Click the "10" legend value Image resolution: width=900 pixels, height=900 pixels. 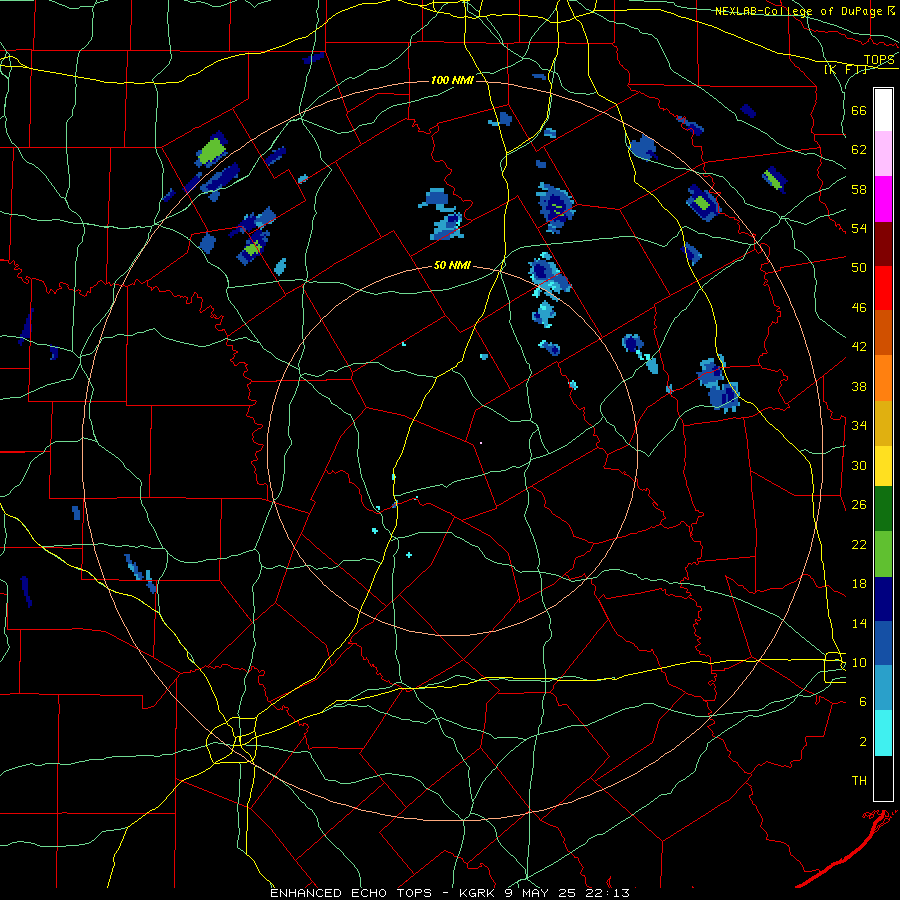[x=859, y=662]
